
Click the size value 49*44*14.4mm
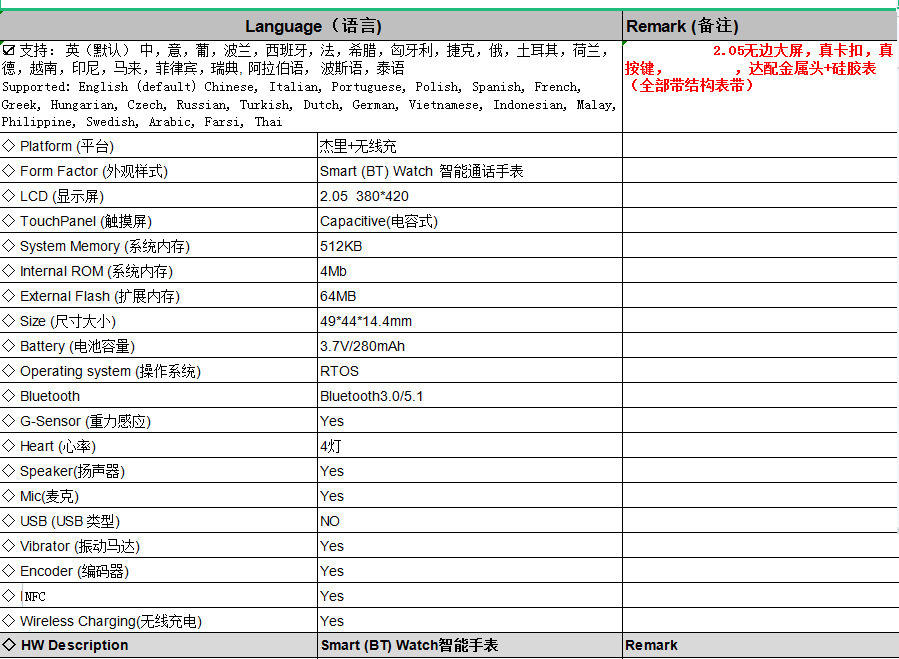[366, 321]
